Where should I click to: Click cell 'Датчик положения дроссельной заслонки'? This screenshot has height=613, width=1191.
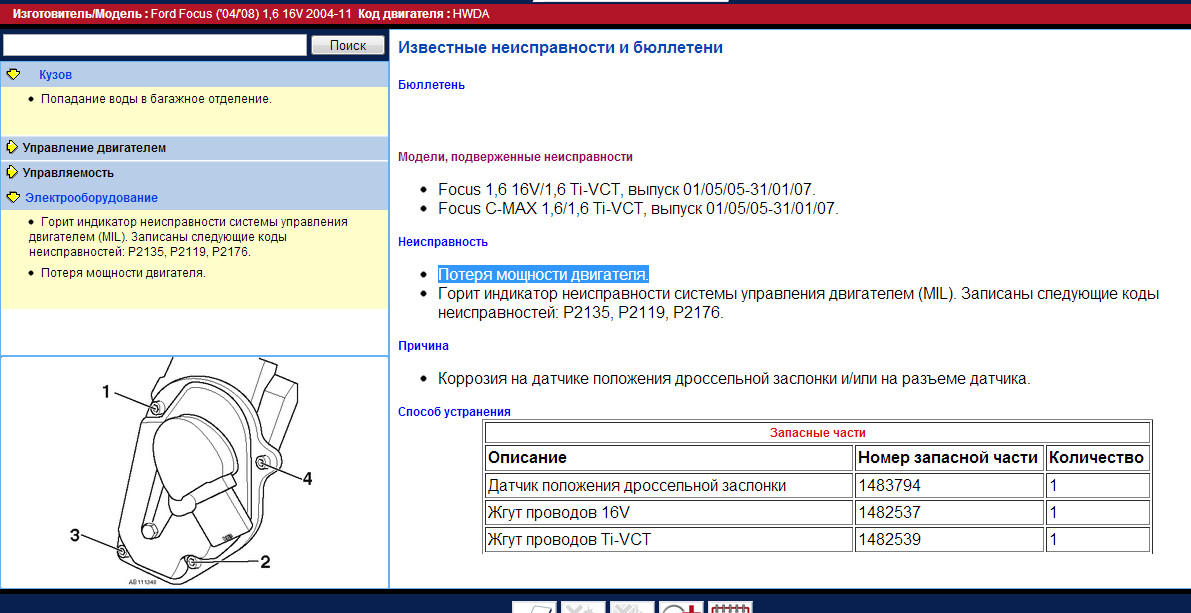pyautogui.click(x=669, y=485)
